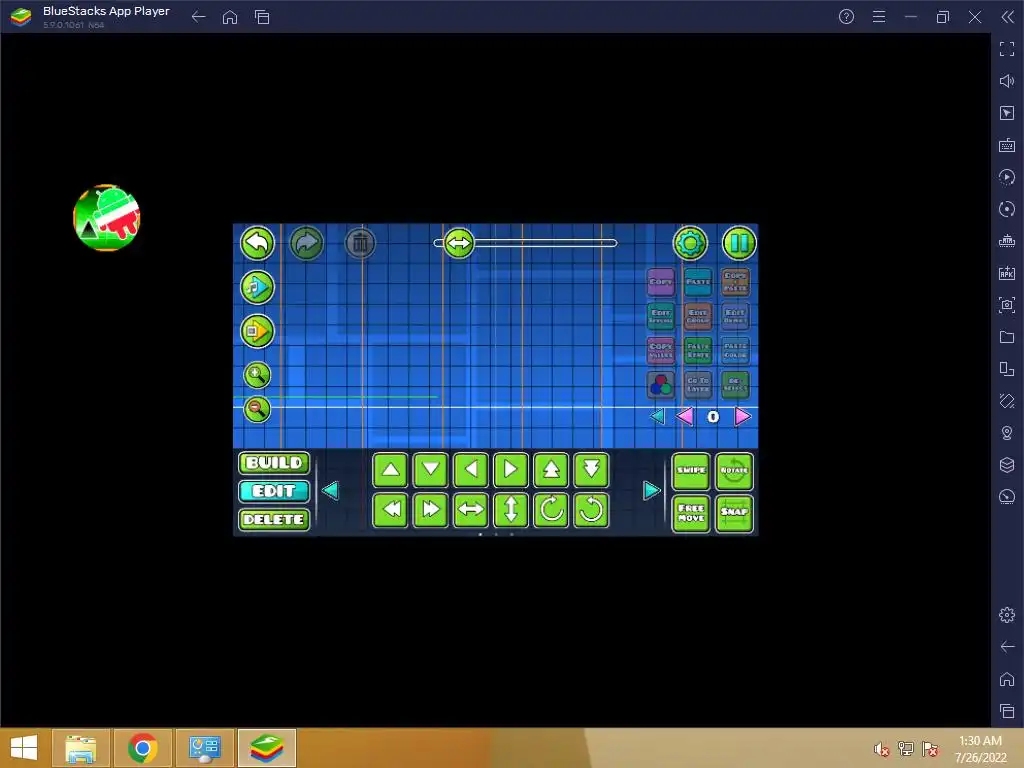Move object down one small step
The height and width of the screenshot is (768, 1024).
tap(430, 470)
